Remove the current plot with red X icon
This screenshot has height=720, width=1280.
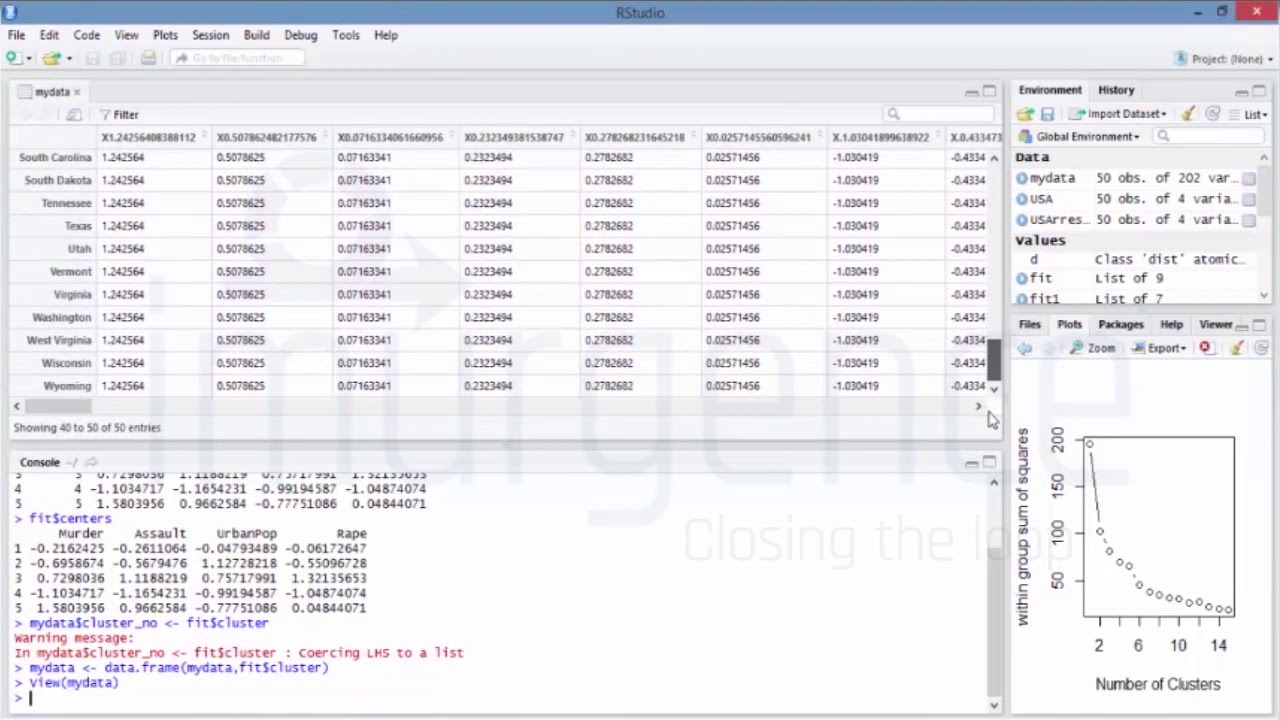1205,348
